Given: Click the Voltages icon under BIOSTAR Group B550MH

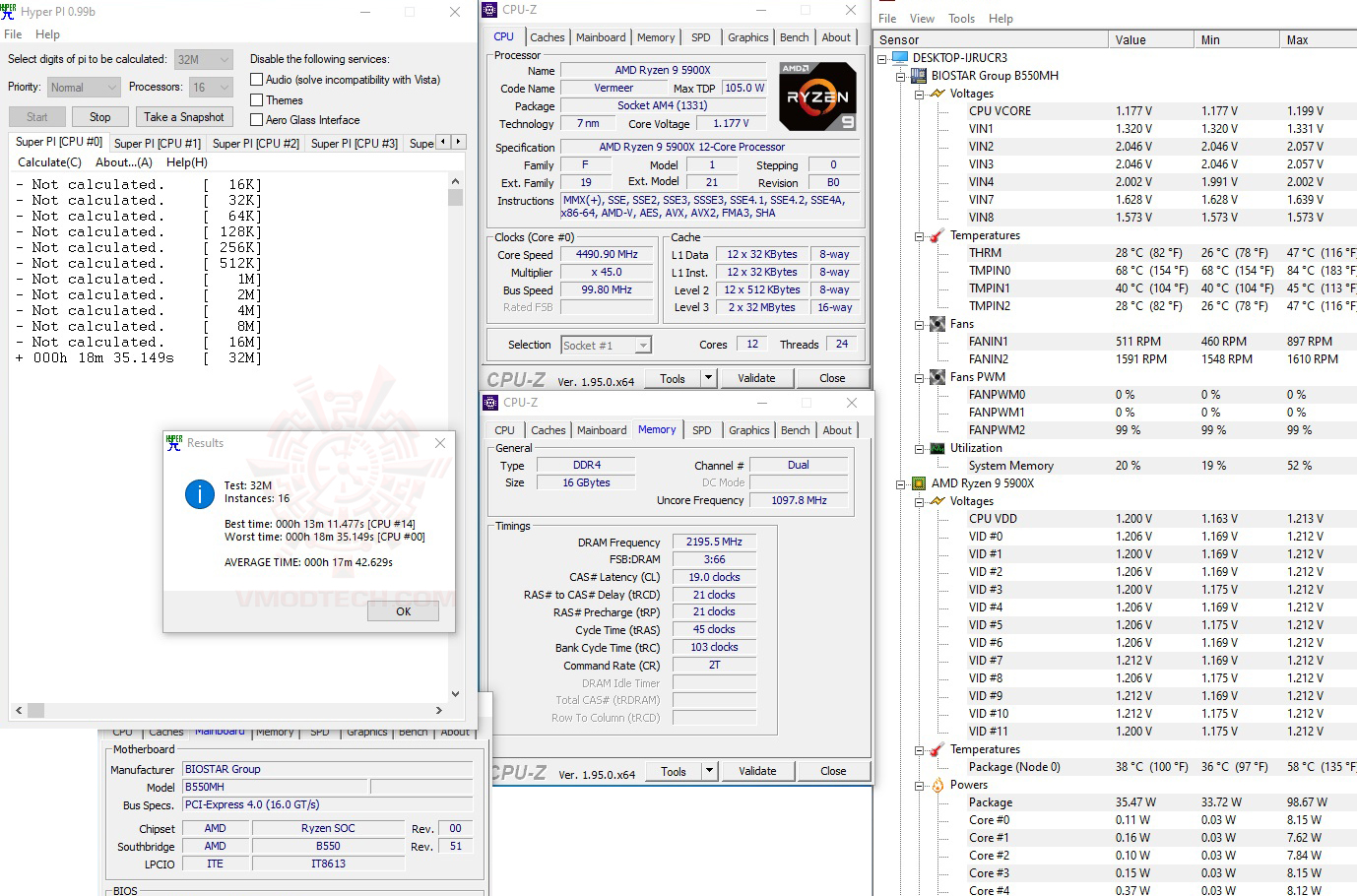Looking at the screenshot, I should coord(937,94).
